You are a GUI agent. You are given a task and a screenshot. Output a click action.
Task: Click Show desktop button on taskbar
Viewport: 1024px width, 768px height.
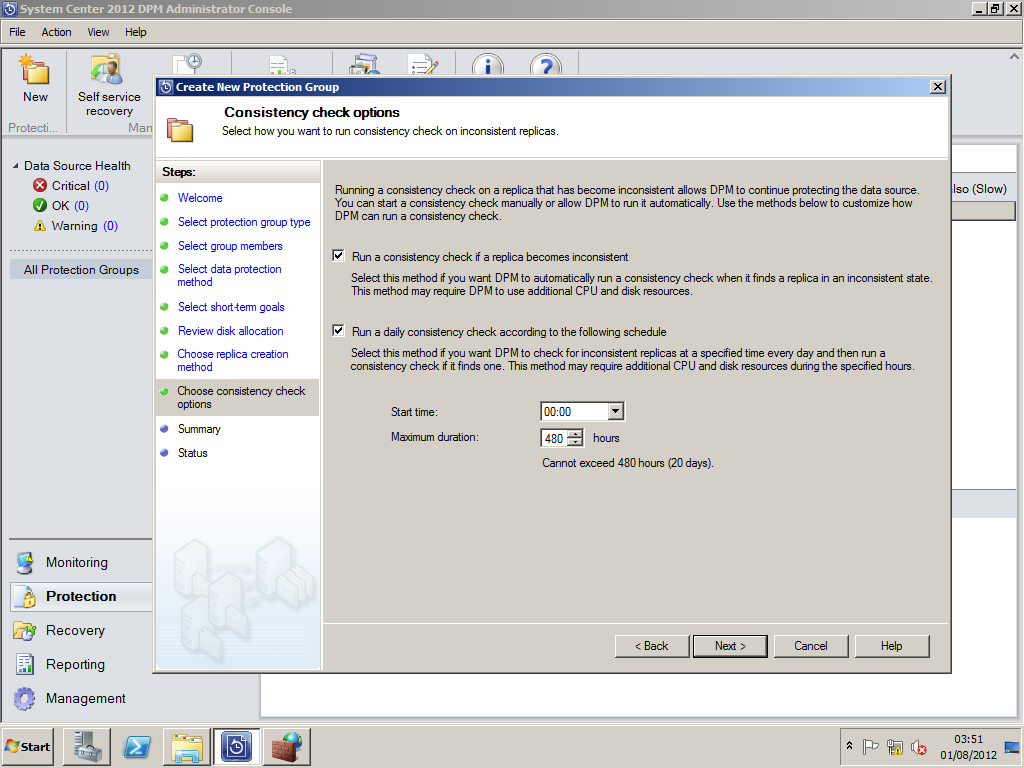(x=1012, y=746)
